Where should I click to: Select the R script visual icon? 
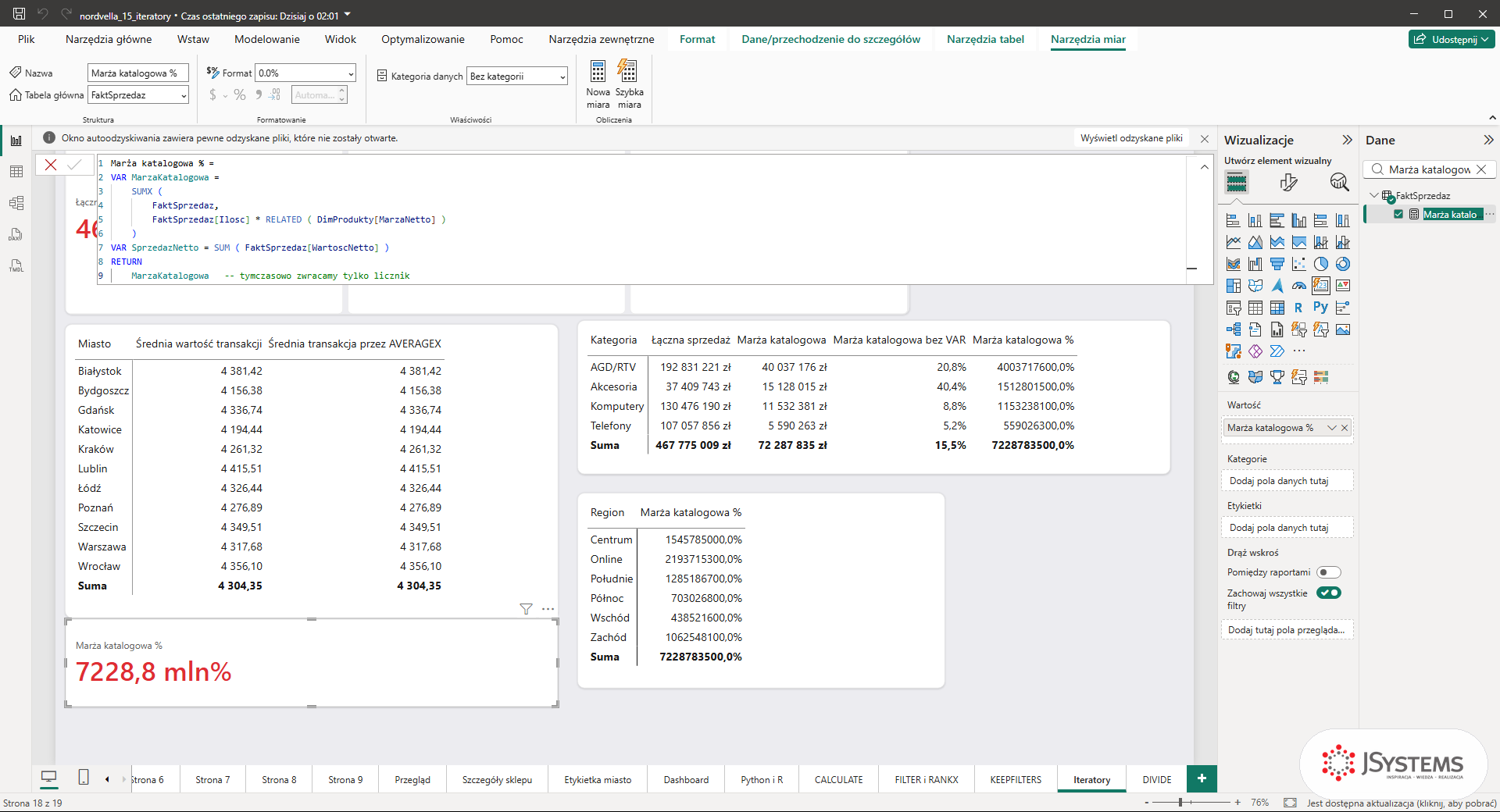(1298, 308)
